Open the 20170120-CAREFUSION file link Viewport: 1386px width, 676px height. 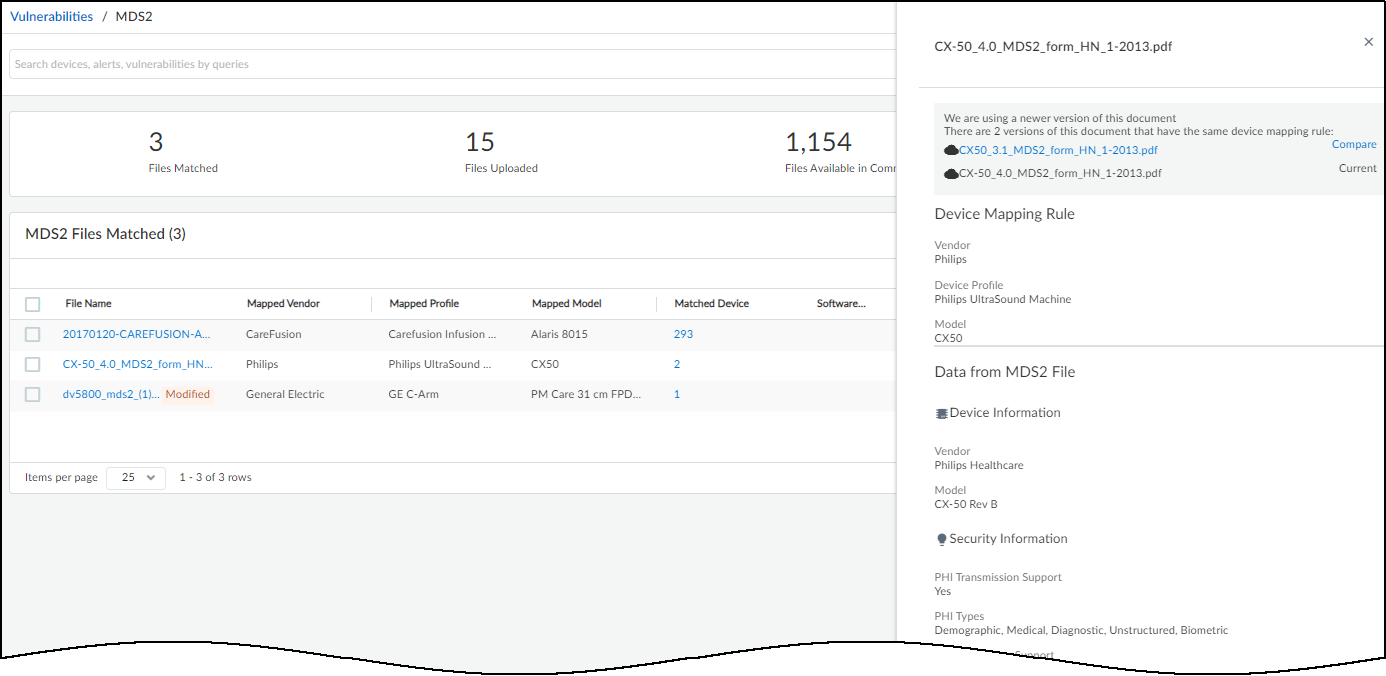click(136, 334)
